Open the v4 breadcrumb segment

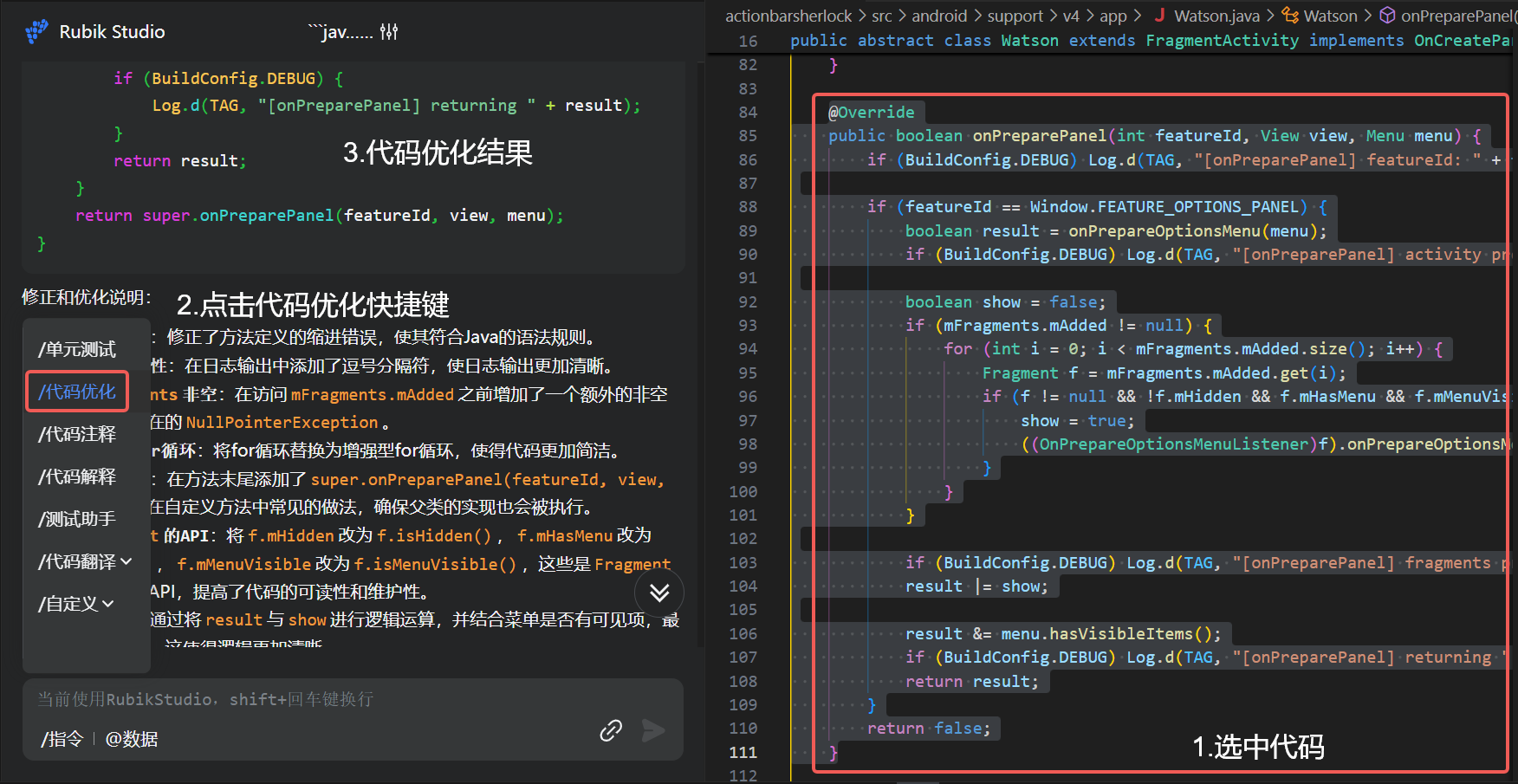[x=1072, y=16]
